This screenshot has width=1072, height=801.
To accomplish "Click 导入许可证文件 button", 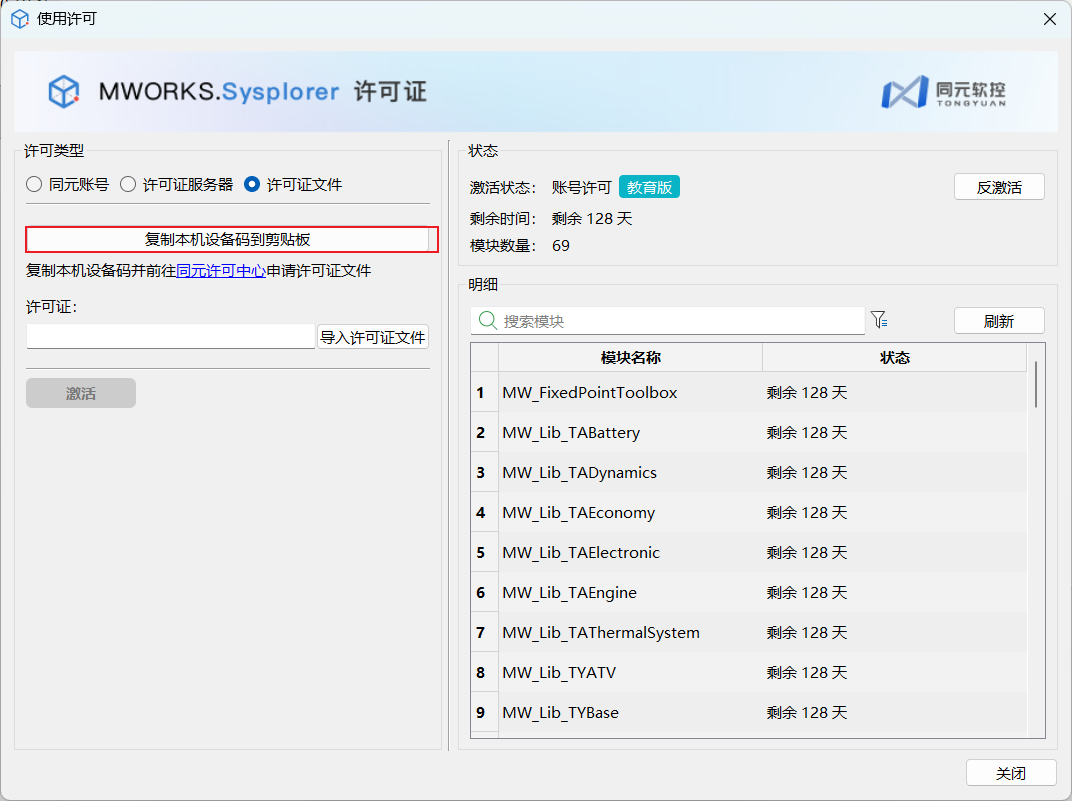I will tap(373, 337).
